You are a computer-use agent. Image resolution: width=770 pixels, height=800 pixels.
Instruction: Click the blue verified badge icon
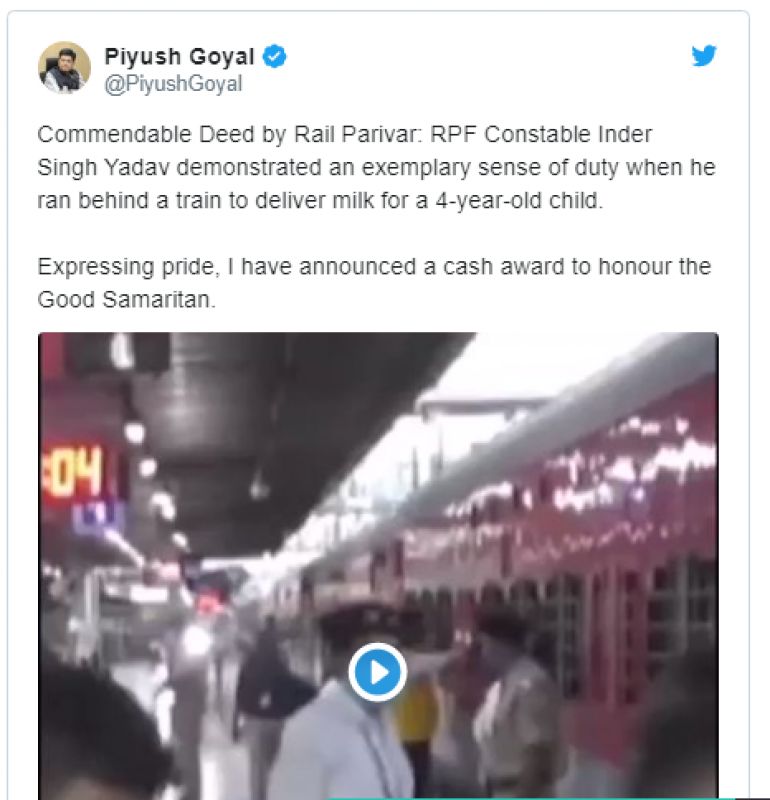point(275,56)
